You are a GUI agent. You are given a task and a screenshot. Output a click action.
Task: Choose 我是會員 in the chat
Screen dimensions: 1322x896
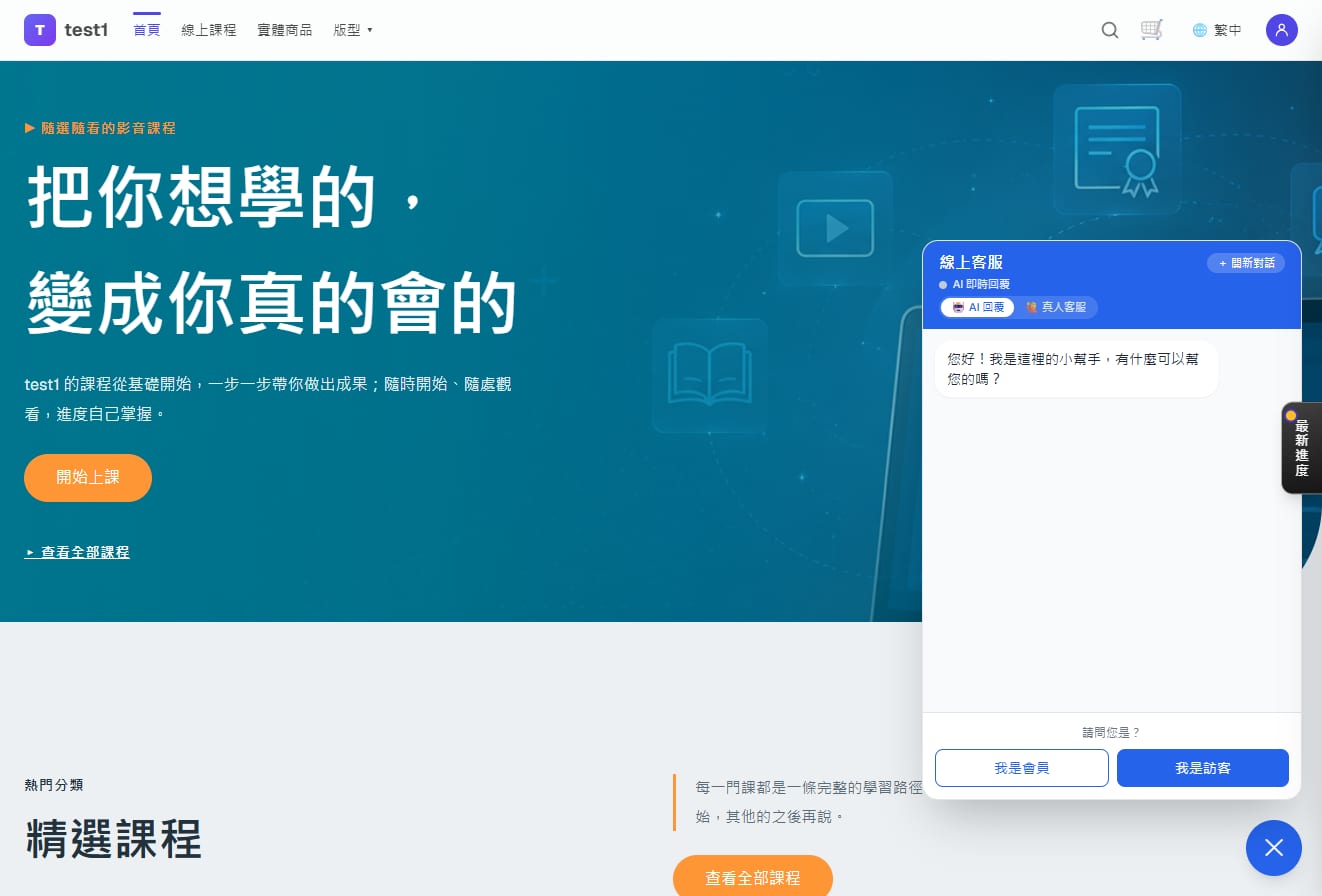click(x=1022, y=768)
